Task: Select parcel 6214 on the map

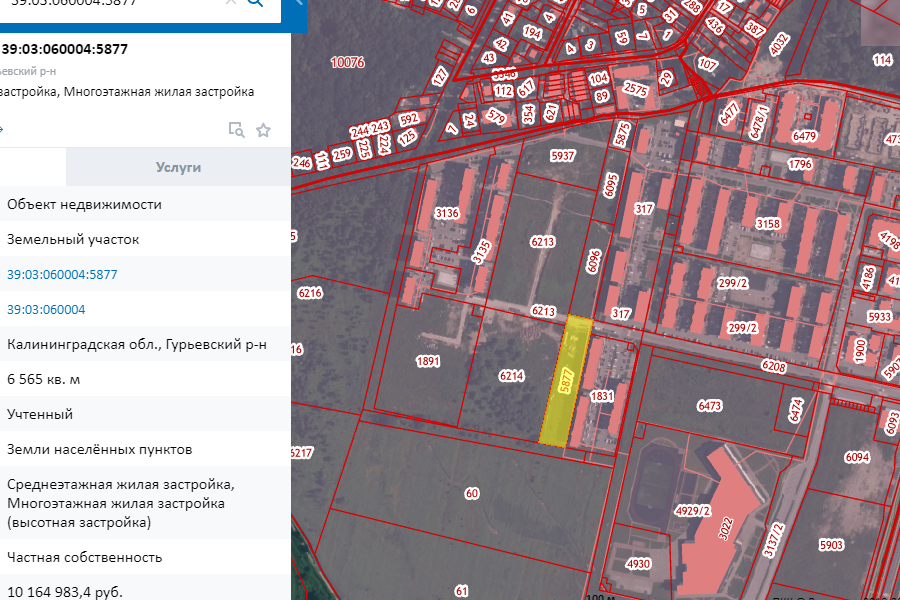Action: tap(510, 377)
